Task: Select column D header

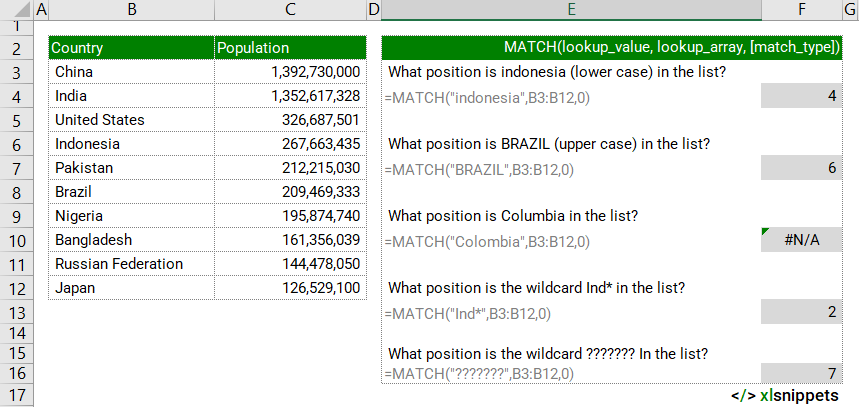Action: (374, 10)
